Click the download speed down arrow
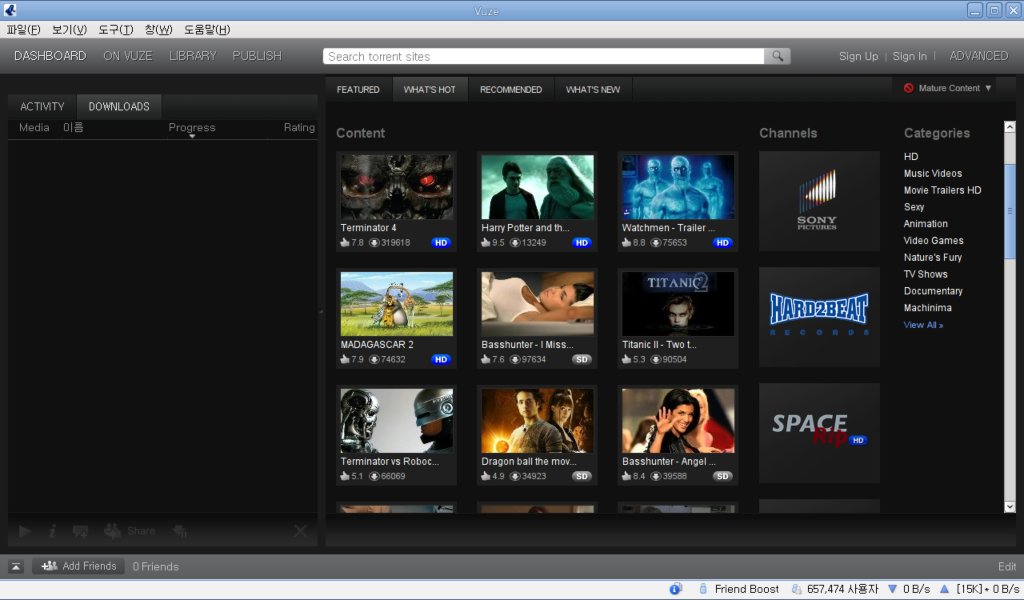 click(892, 589)
